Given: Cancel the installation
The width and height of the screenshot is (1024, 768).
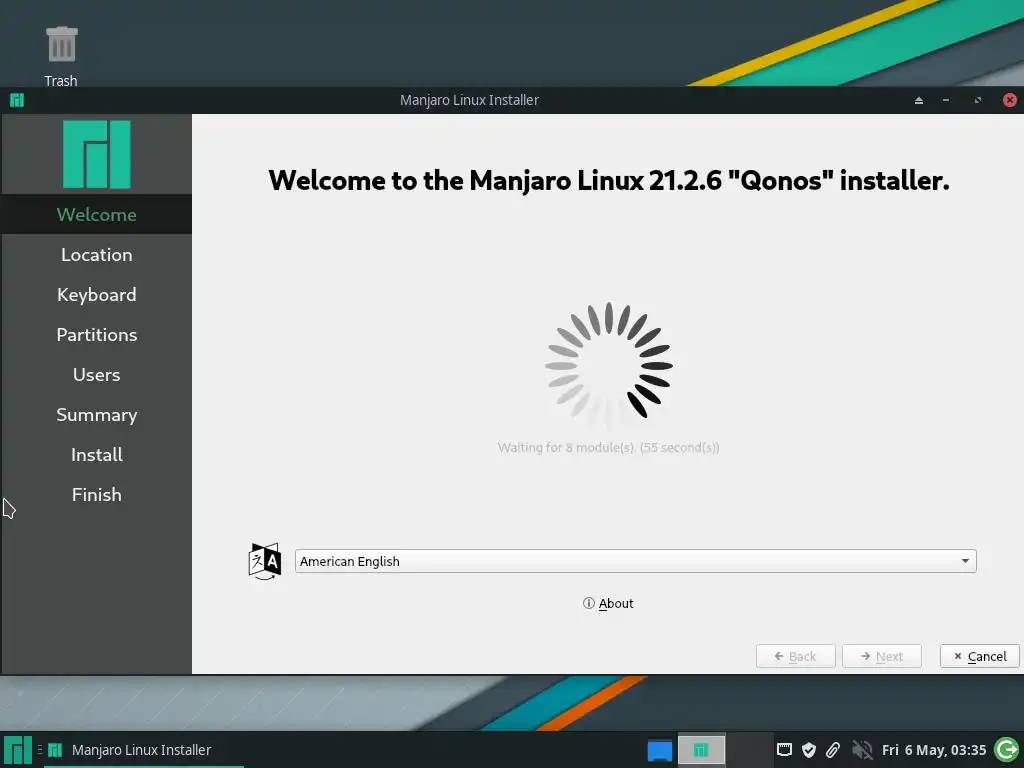Looking at the screenshot, I should click(980, 656).
